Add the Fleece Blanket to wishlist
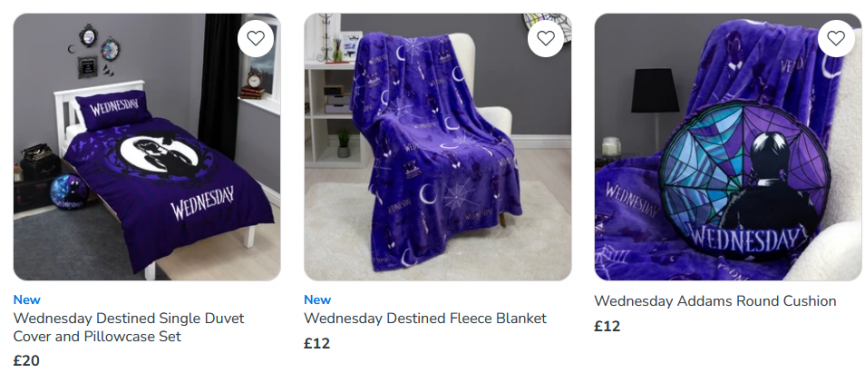865x373 pixels. tap(546, 38)
